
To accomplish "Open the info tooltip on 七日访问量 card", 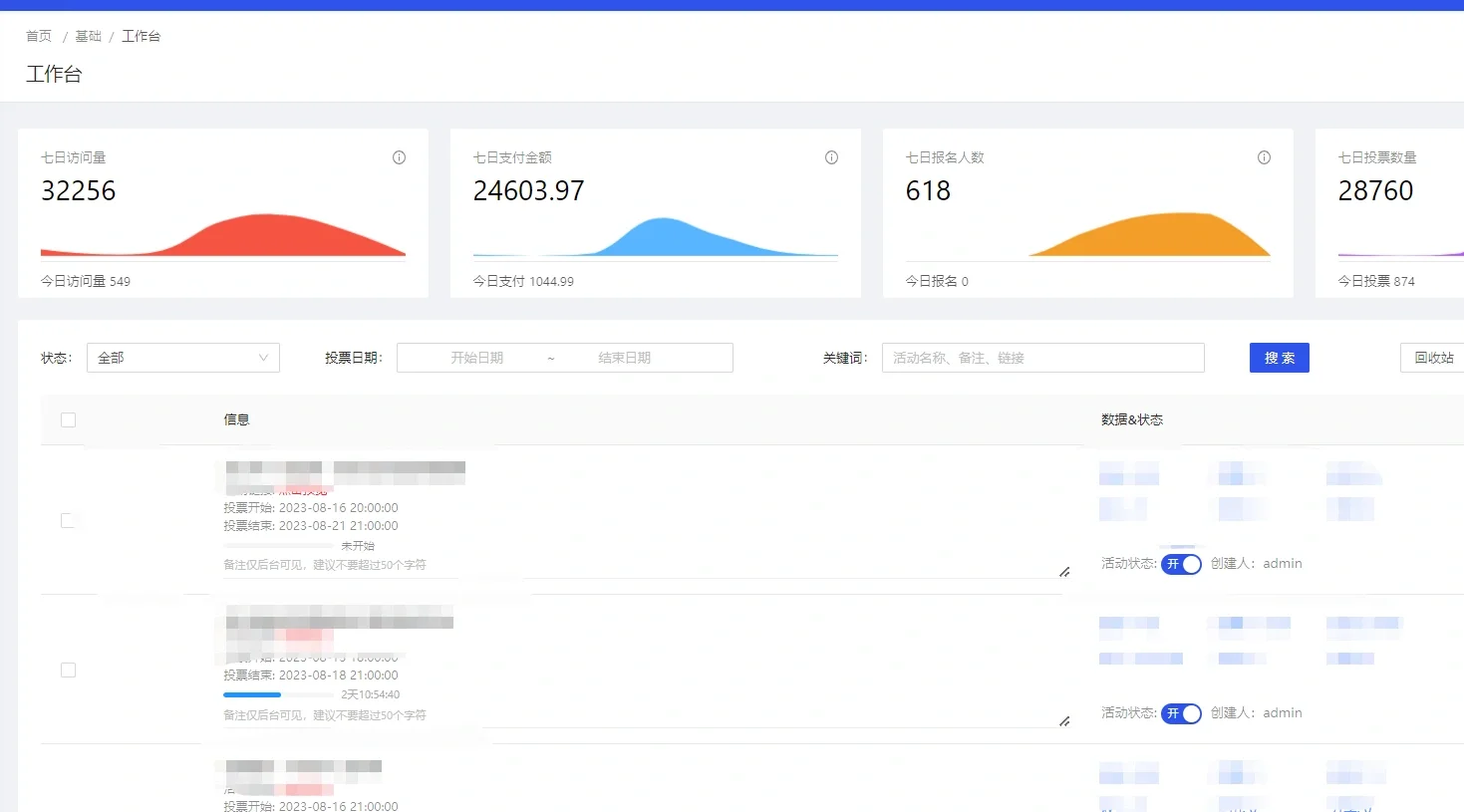I will [x=399, y=157].
